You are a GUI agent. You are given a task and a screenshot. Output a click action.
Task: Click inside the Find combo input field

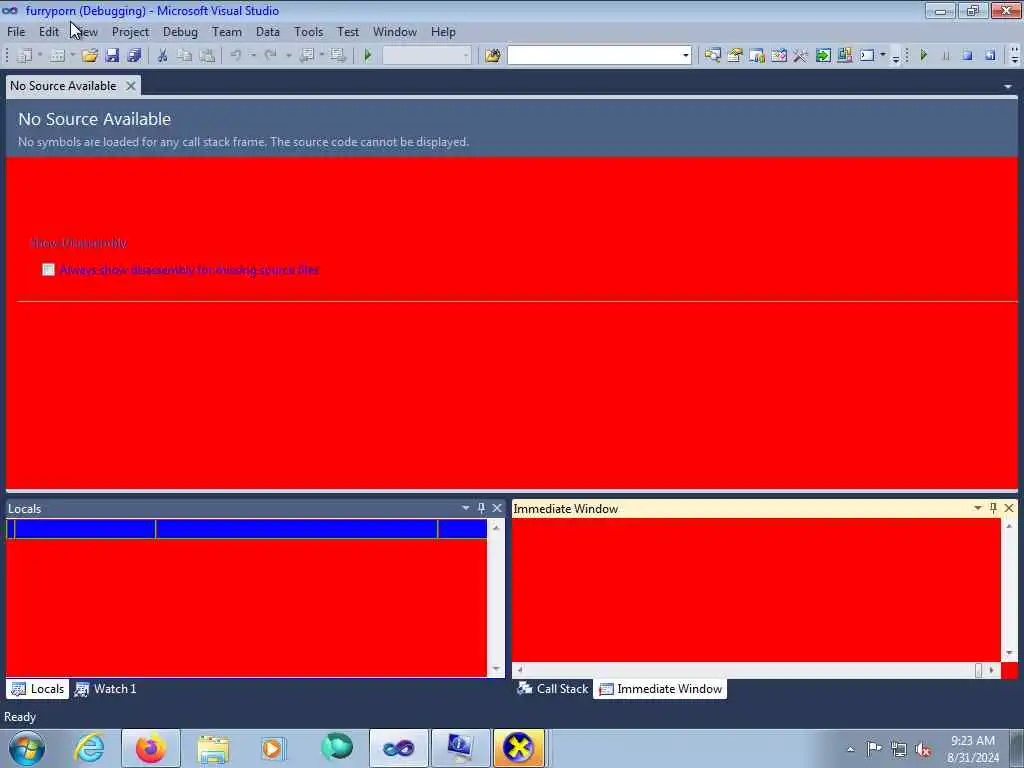(x=594, y=56)
